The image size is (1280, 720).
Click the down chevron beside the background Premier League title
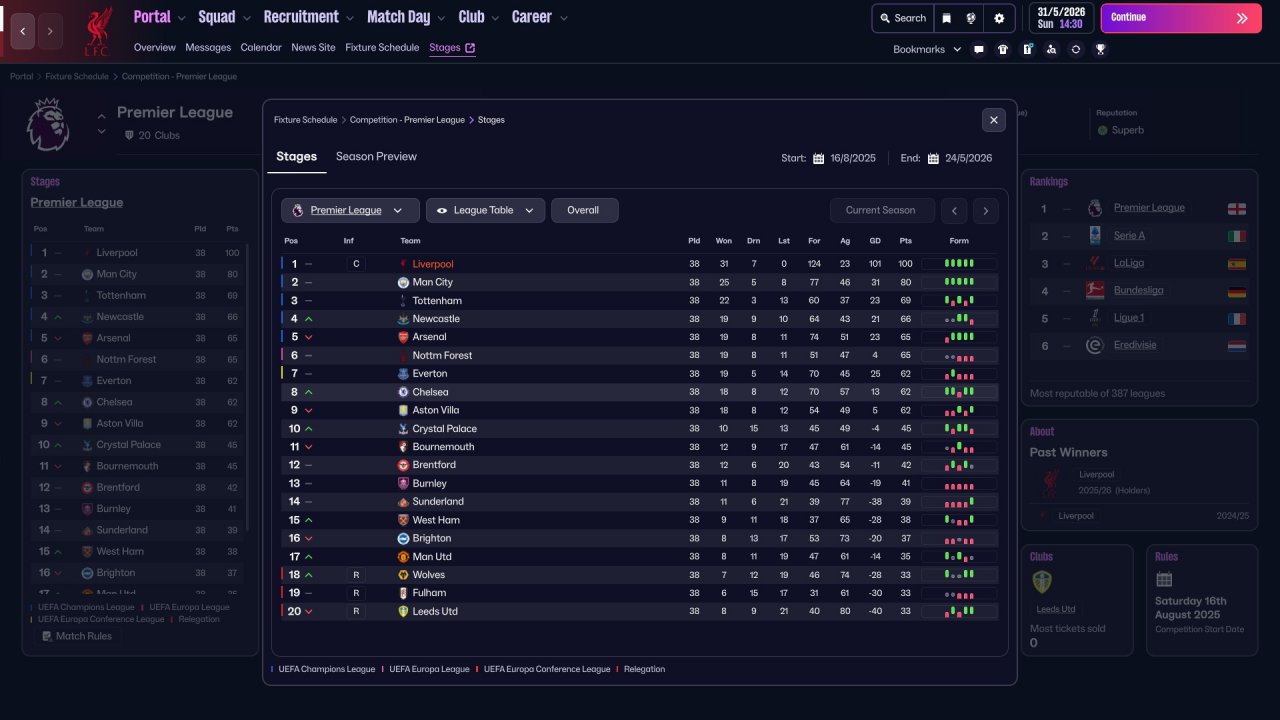point(102,131)
